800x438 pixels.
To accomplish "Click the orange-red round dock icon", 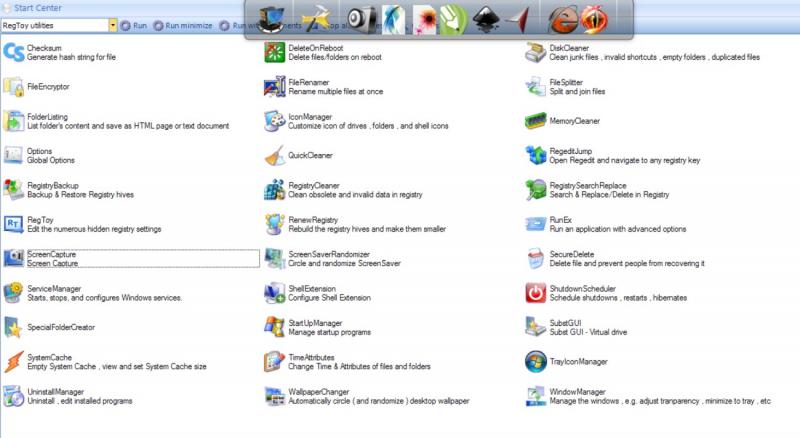I will [x=594, y=20].
